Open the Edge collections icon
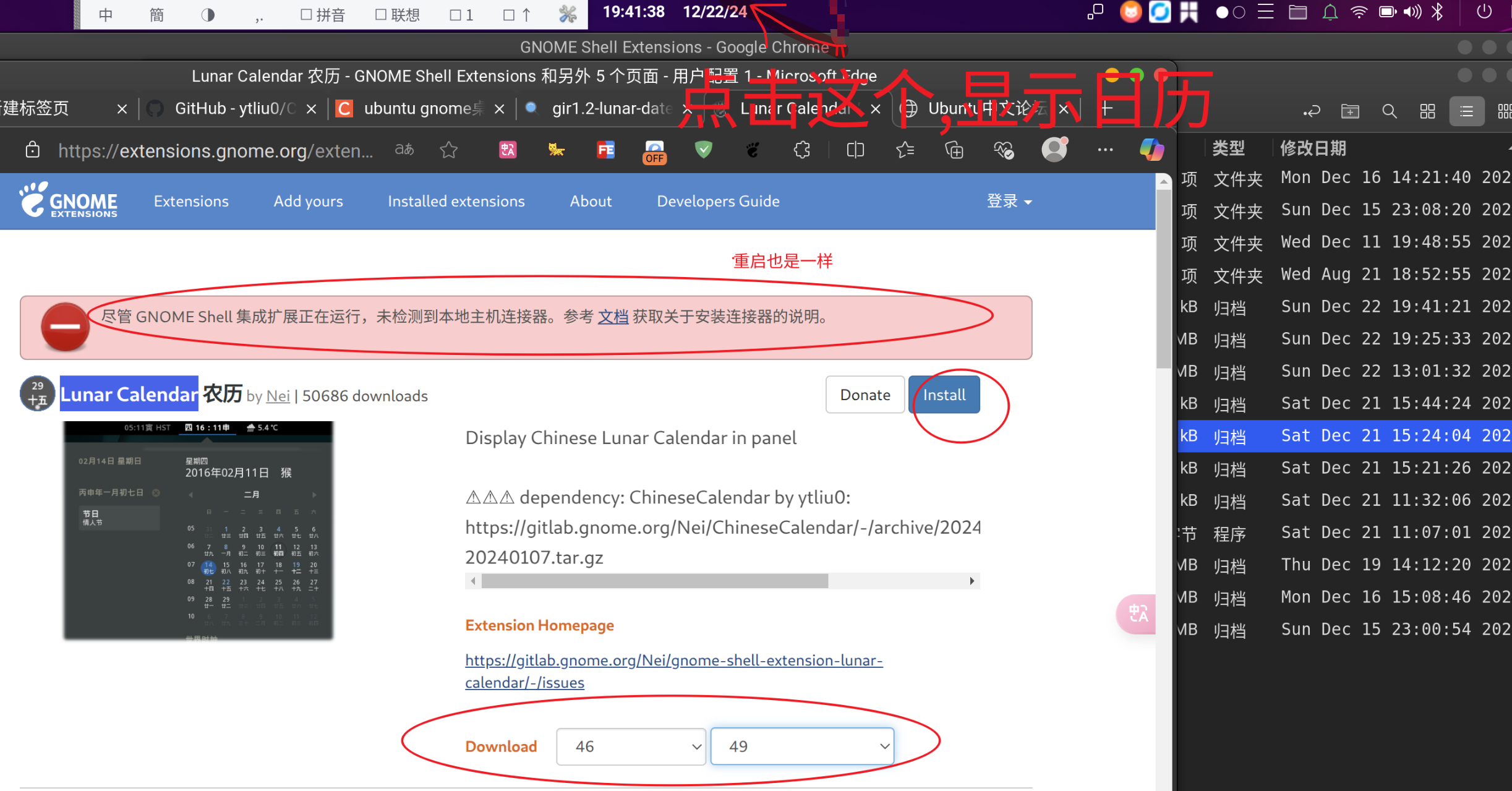Viewport: 1512px width, 791px height. 954,150
